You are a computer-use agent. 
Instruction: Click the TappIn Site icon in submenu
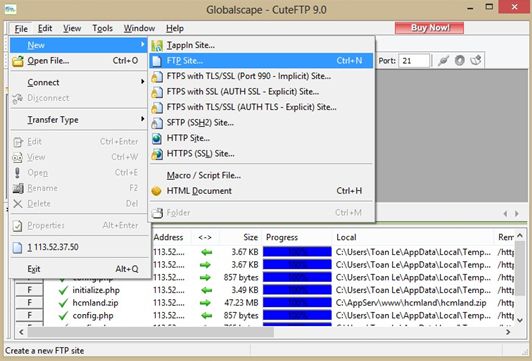(x=157, y=45)
